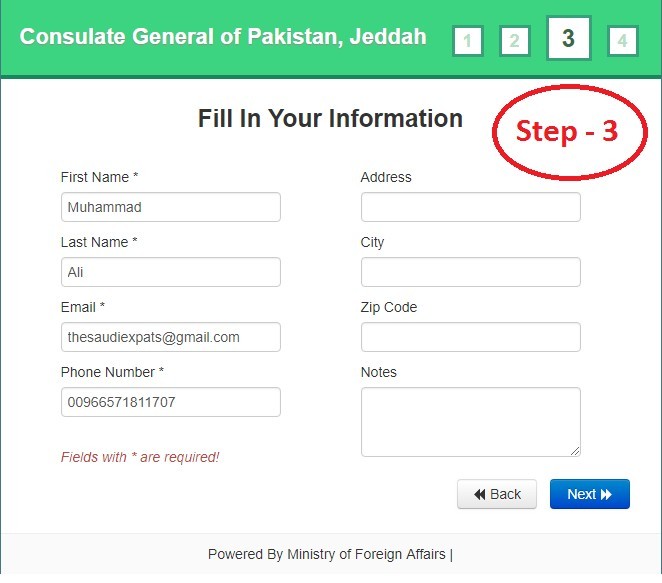This screenshot has height=583, width=662.
Task: Go to step 2 indicator
Action: click(x=514, y=41)
